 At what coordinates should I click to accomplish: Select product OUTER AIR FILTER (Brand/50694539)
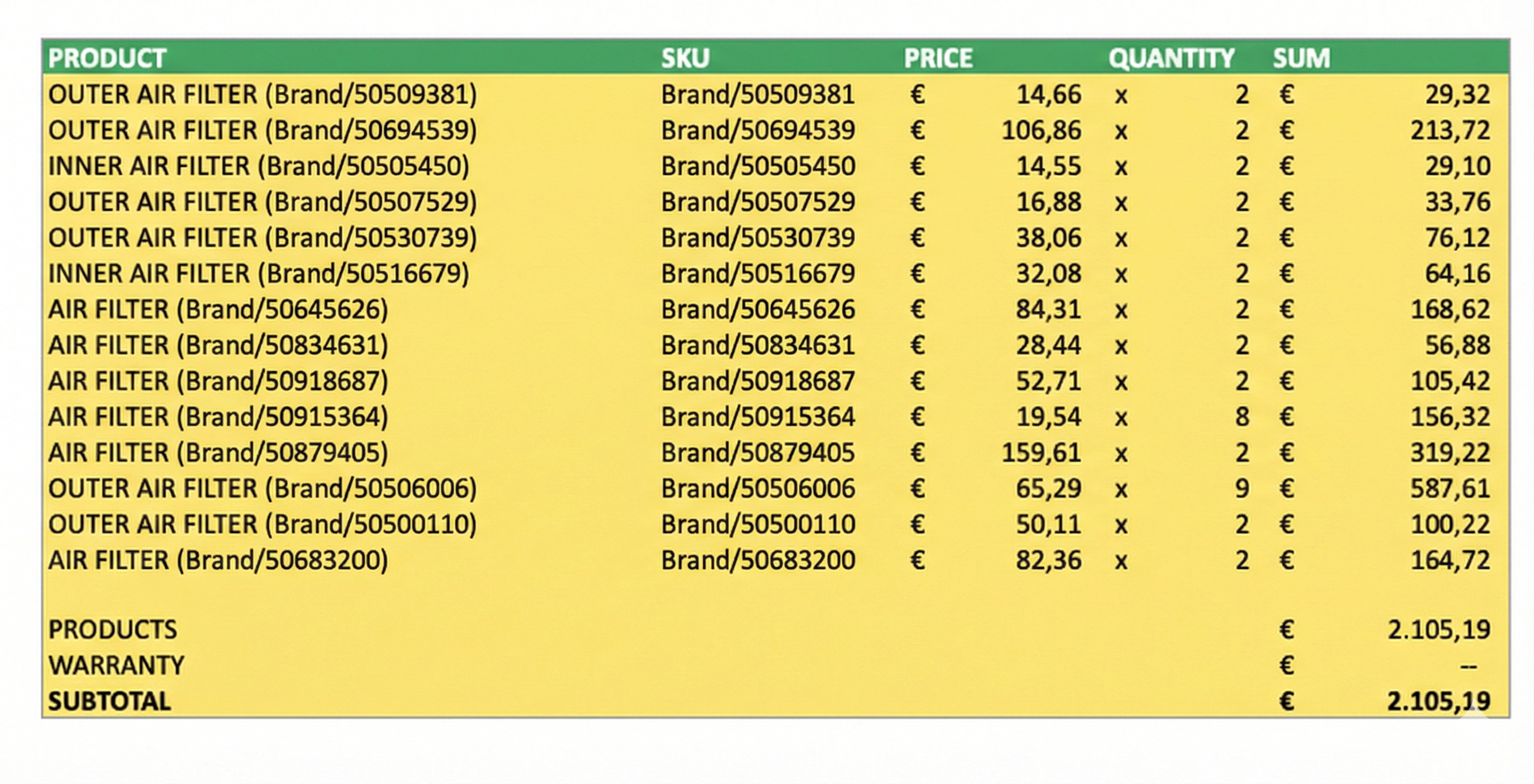262,130
